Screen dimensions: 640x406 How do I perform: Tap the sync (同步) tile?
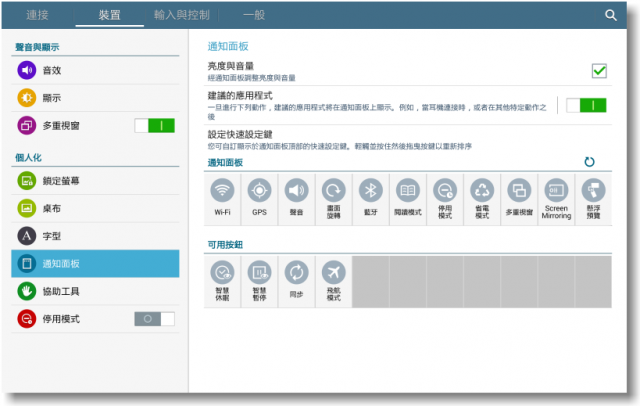point(296,278)
